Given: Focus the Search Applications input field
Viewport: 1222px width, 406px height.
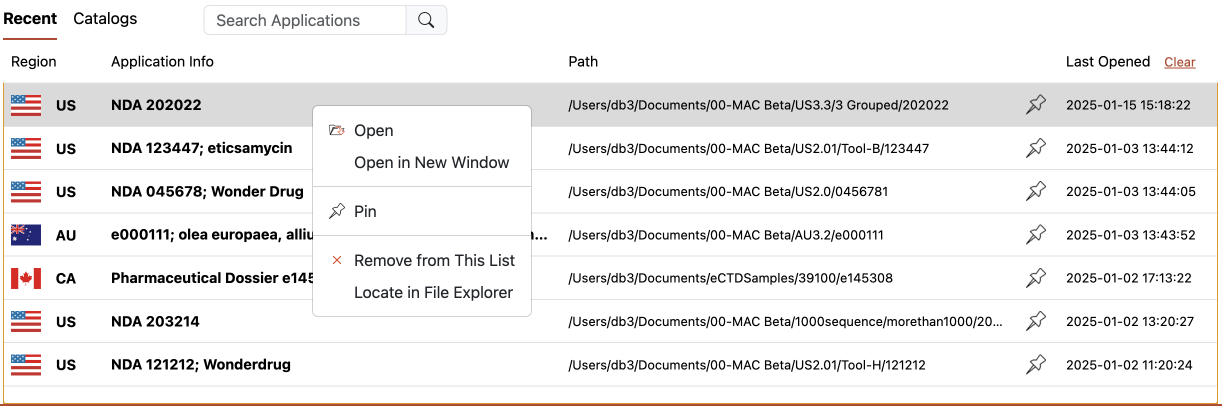Looking at the screenshot, I should click(x=305, y=20).
